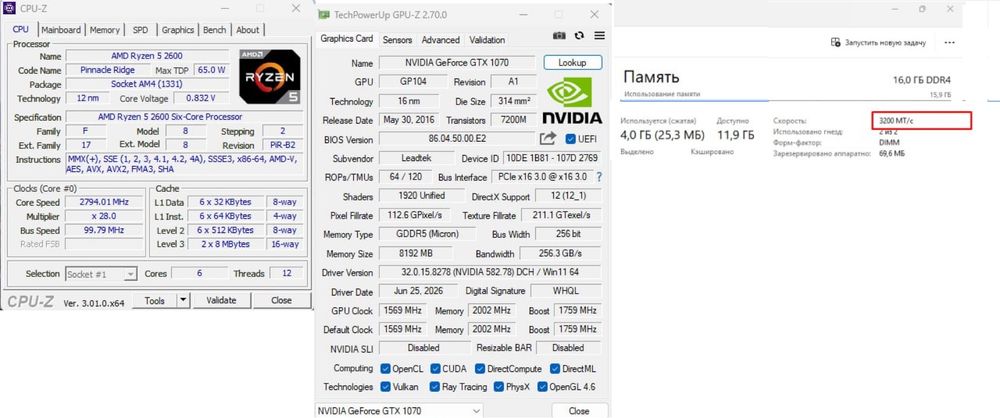
Task: Click the Ryzen 5 logo in CPU-Z
Action: coord(270,77)
